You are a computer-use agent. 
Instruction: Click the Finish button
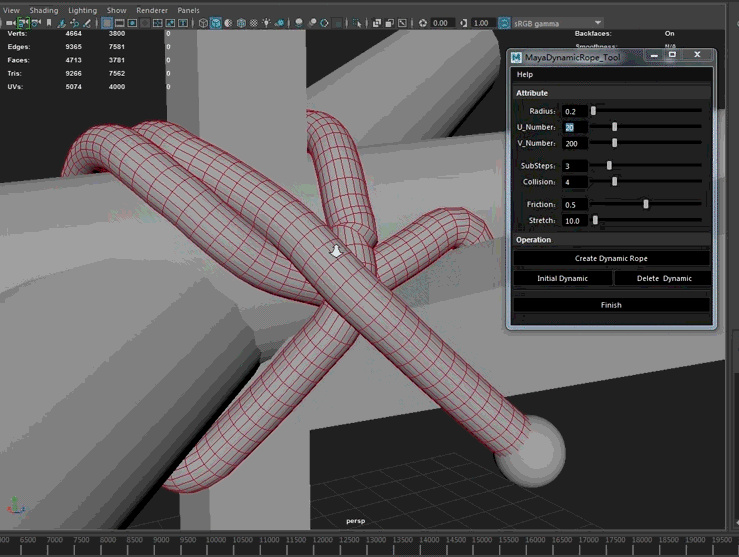pyautogui.click(x=611, y=305)
